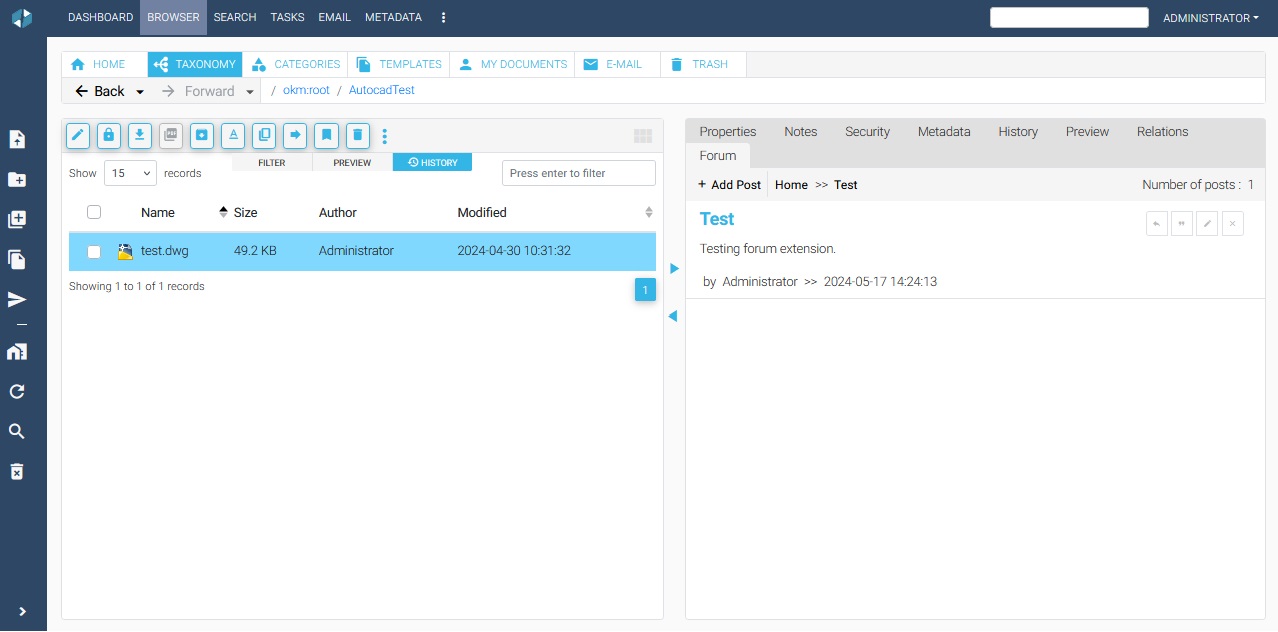Screen dimensions: 1278x632
Task: Switch to the TEMPLATES tab
Action: pyautogui.click(x=398, y=64)
